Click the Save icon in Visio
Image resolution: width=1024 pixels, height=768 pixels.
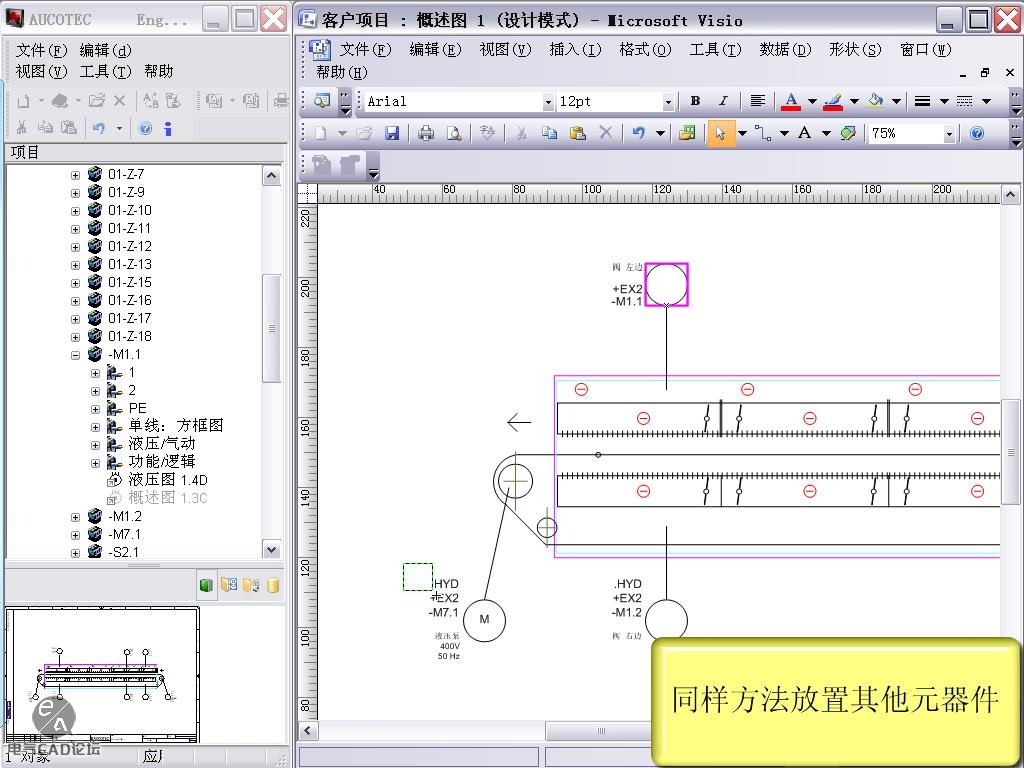pos(393,132)
